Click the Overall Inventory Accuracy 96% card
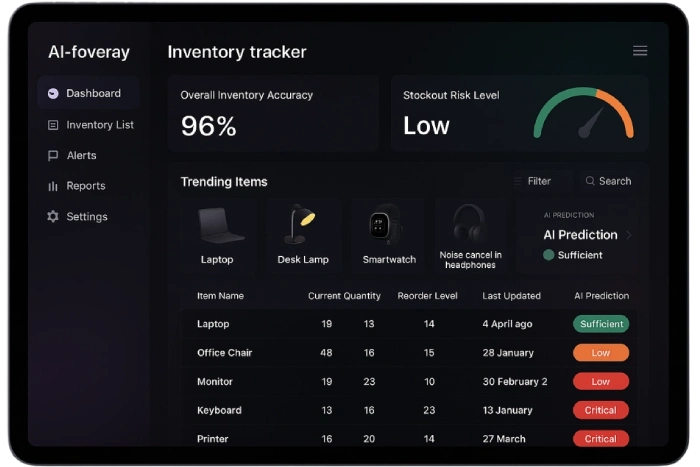 (273, 113)
